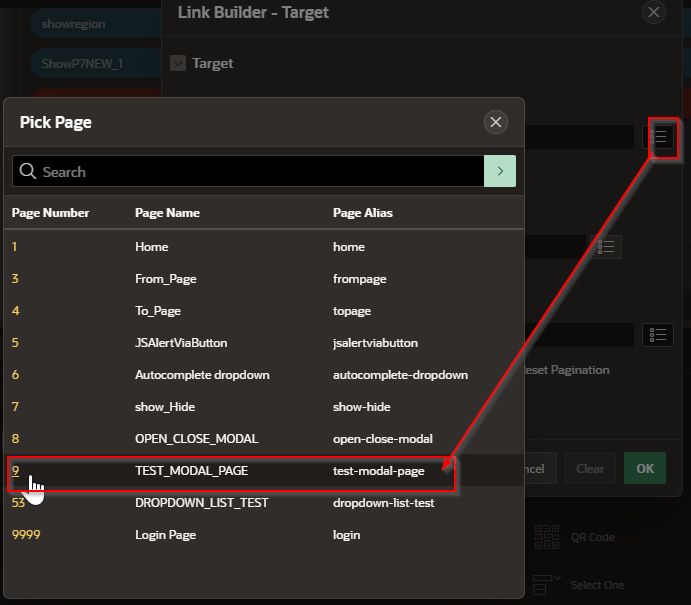Click the open-close-modal alias cell
The width and height of the screenshot is (691, 605).
coord(383,439)
